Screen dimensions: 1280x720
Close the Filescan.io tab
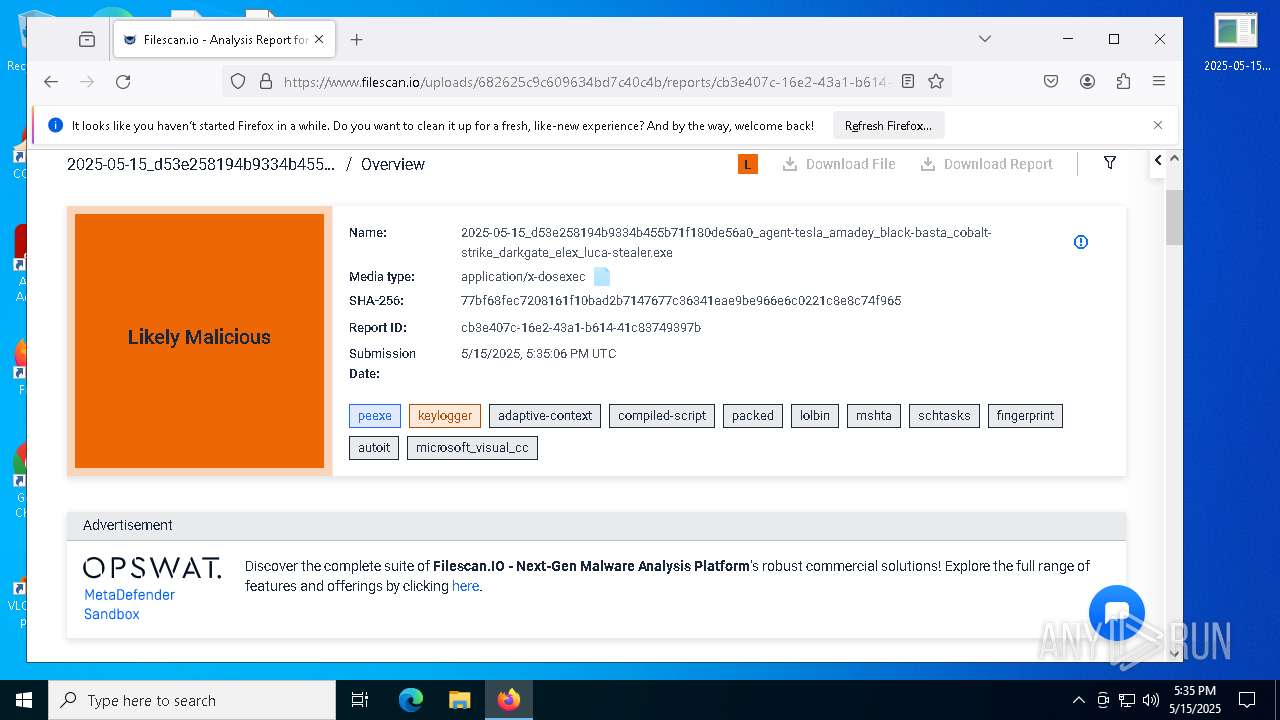[x=319, y=39]
